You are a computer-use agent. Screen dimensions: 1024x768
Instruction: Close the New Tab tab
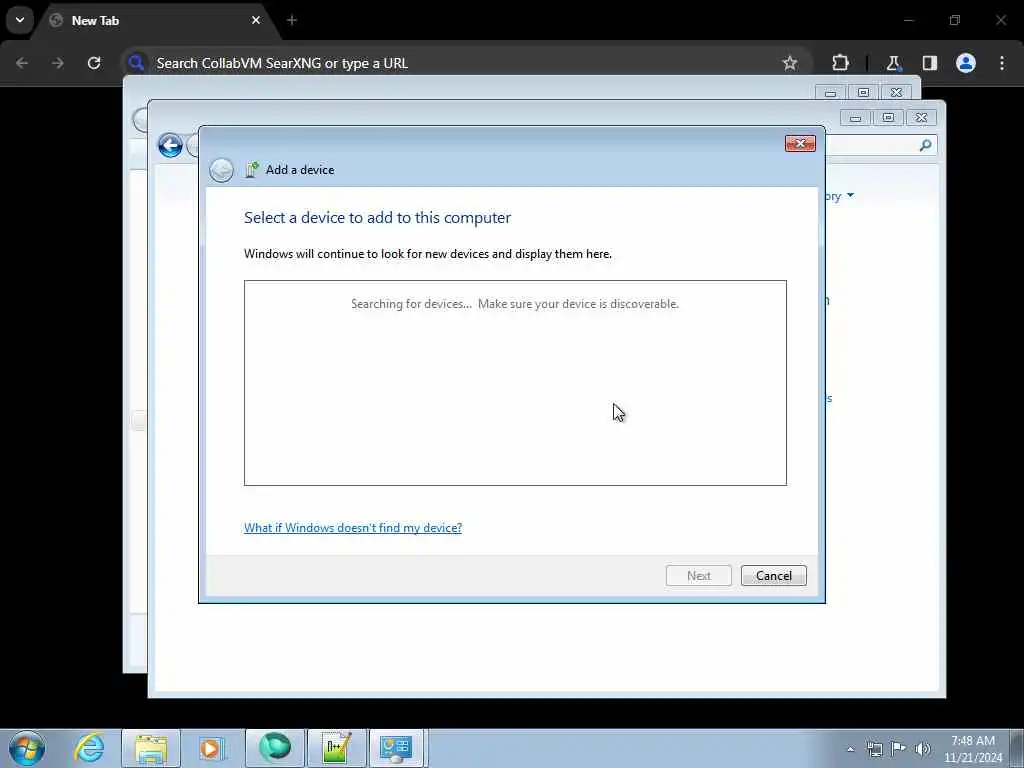click(256, 20)
